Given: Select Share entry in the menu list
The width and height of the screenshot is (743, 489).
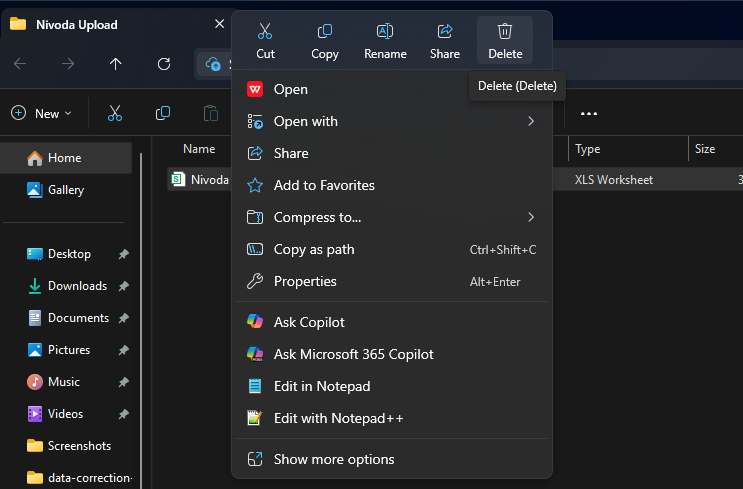Looking at the screenshot, I should pos(392,153).
